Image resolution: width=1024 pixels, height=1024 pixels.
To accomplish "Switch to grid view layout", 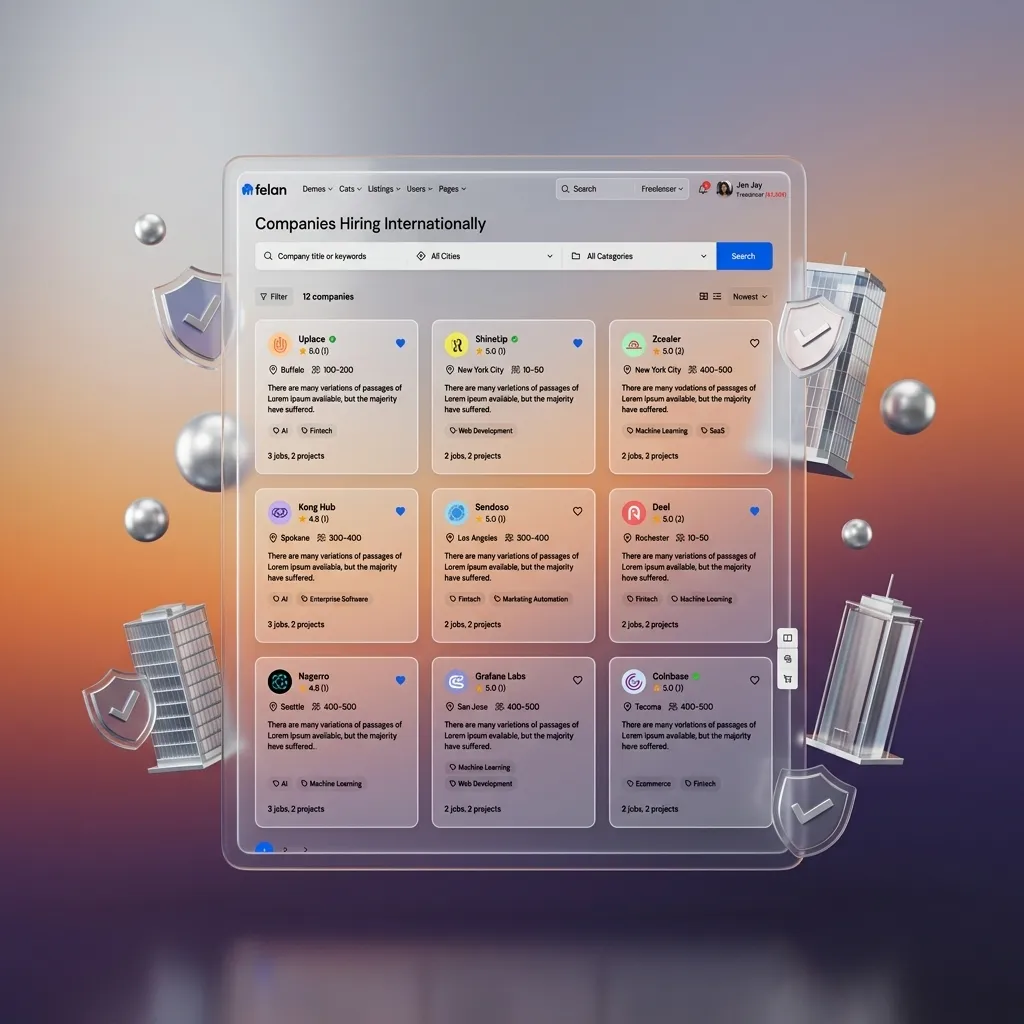I will click(704, 297).
